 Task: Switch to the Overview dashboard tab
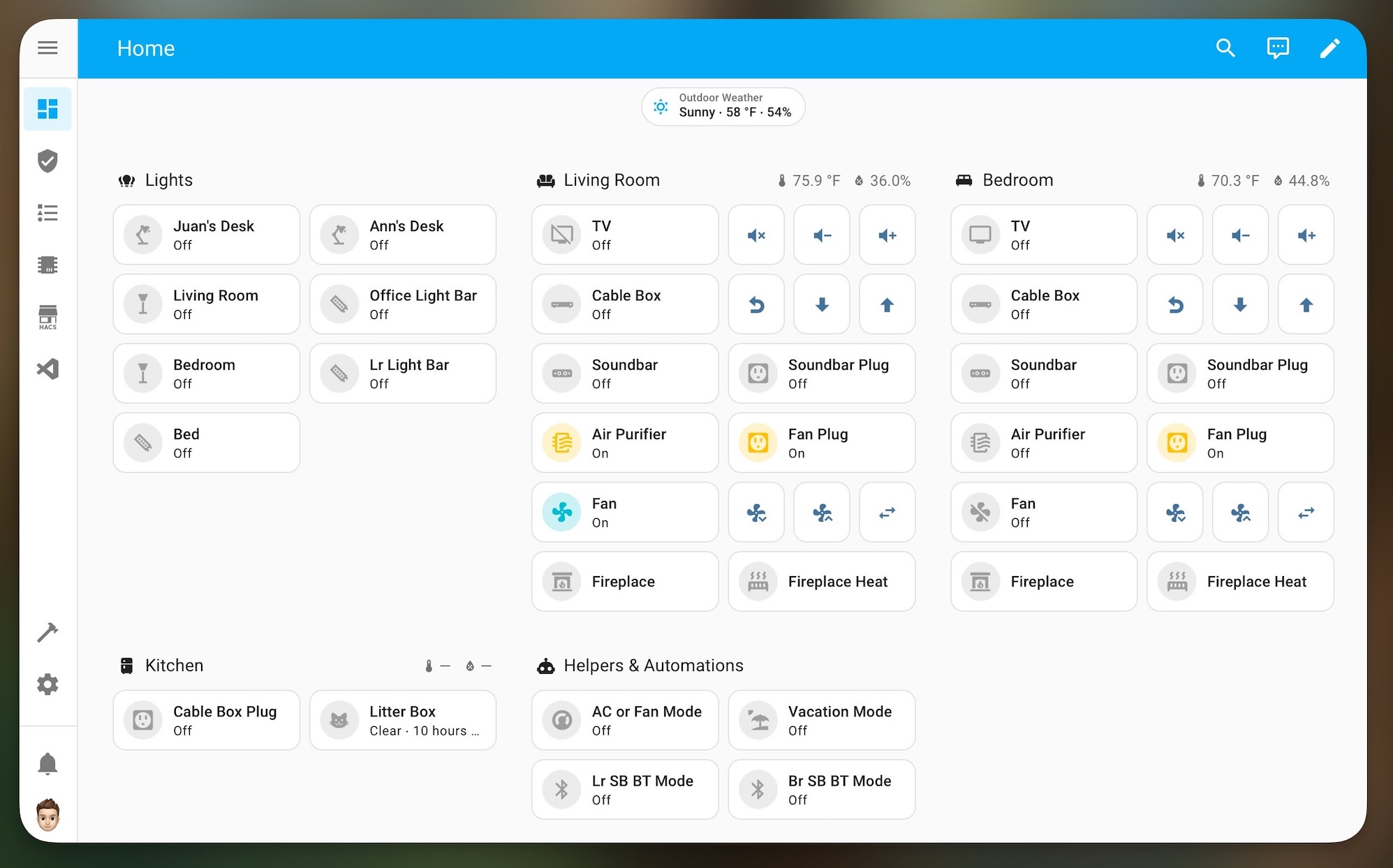[47, 109]
